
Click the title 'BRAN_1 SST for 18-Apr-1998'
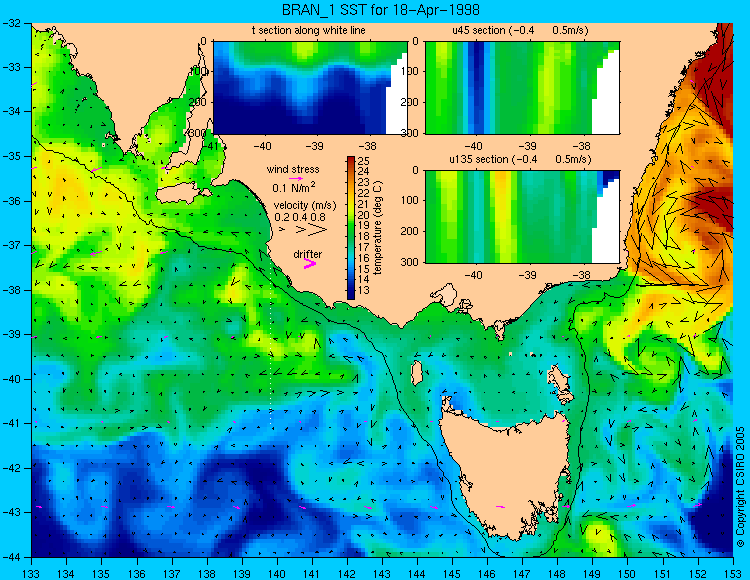(380, 10)
